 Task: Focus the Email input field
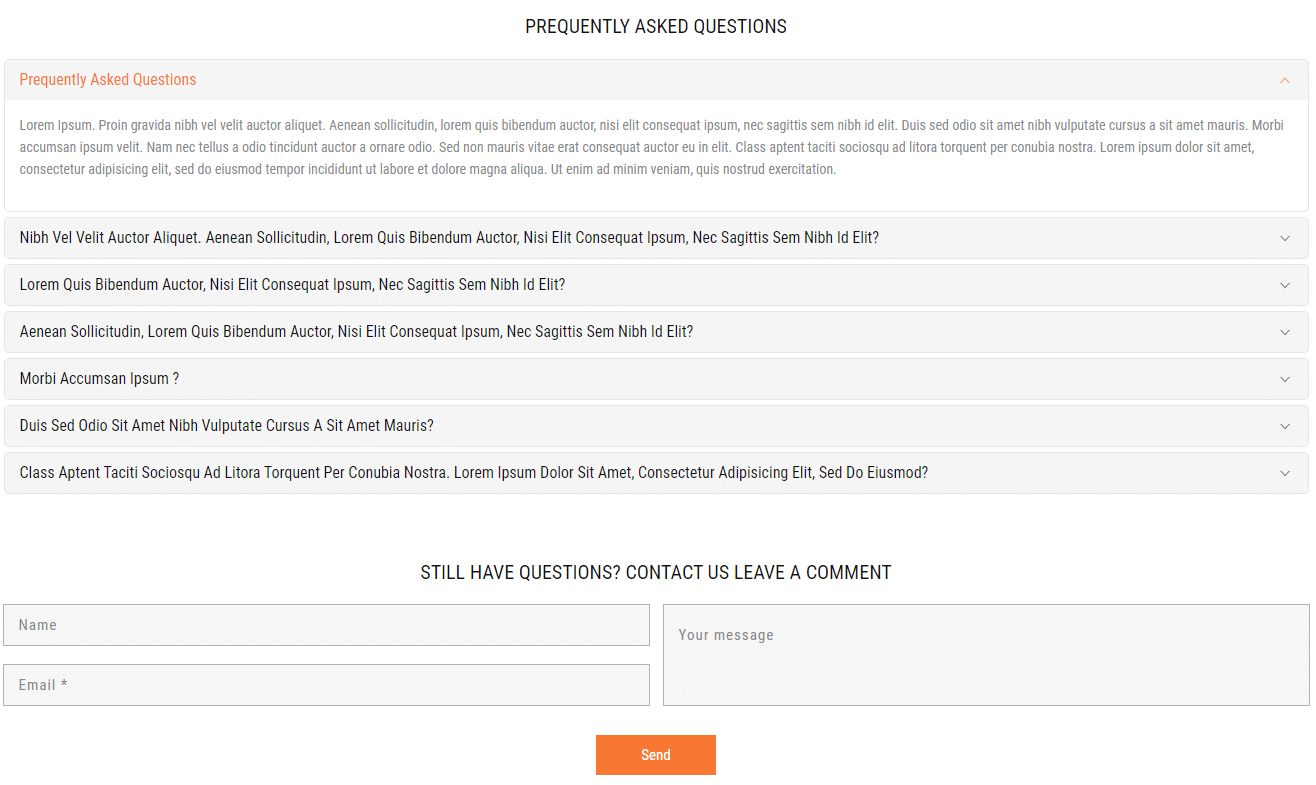click(326, 685)
